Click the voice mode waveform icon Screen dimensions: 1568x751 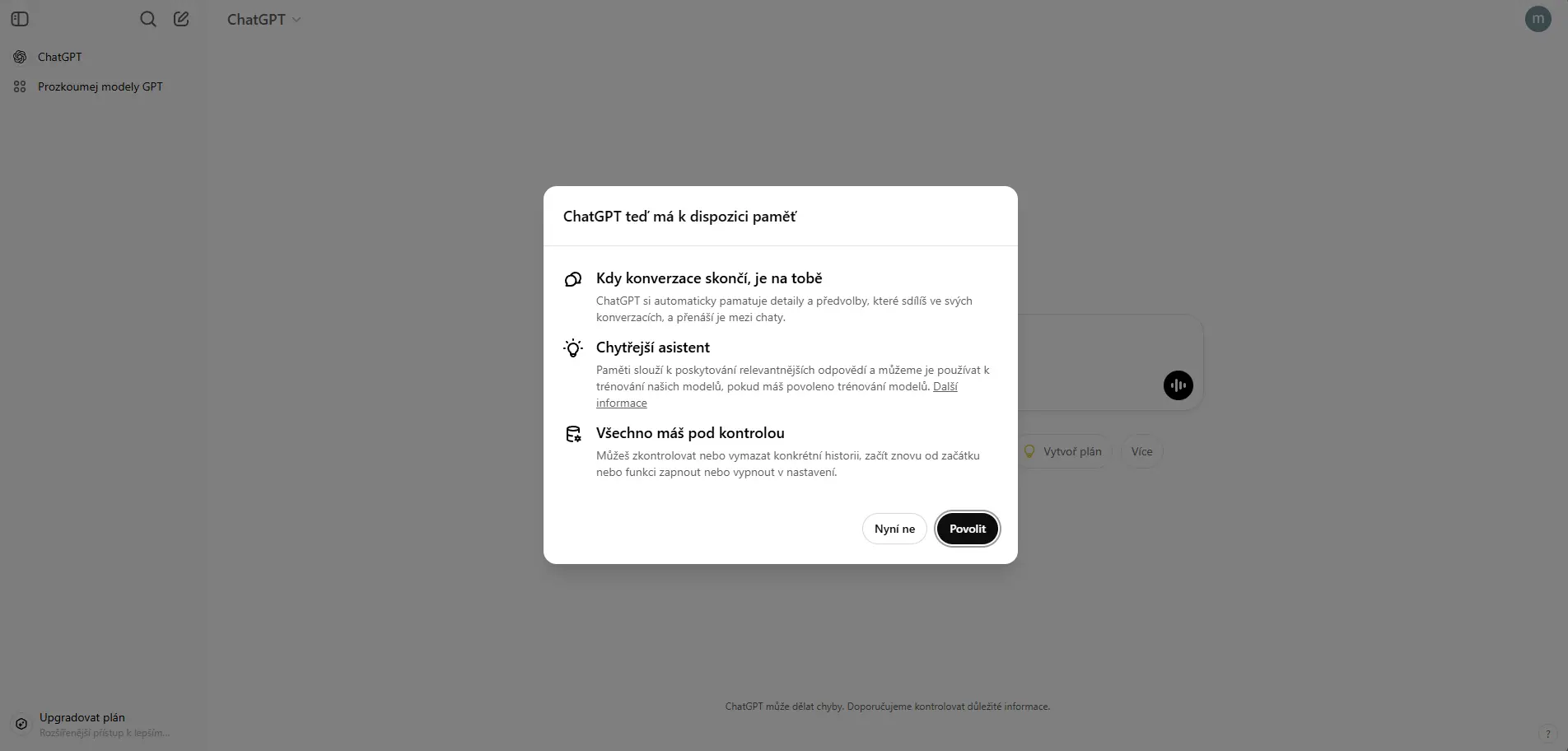point(1178,385)
